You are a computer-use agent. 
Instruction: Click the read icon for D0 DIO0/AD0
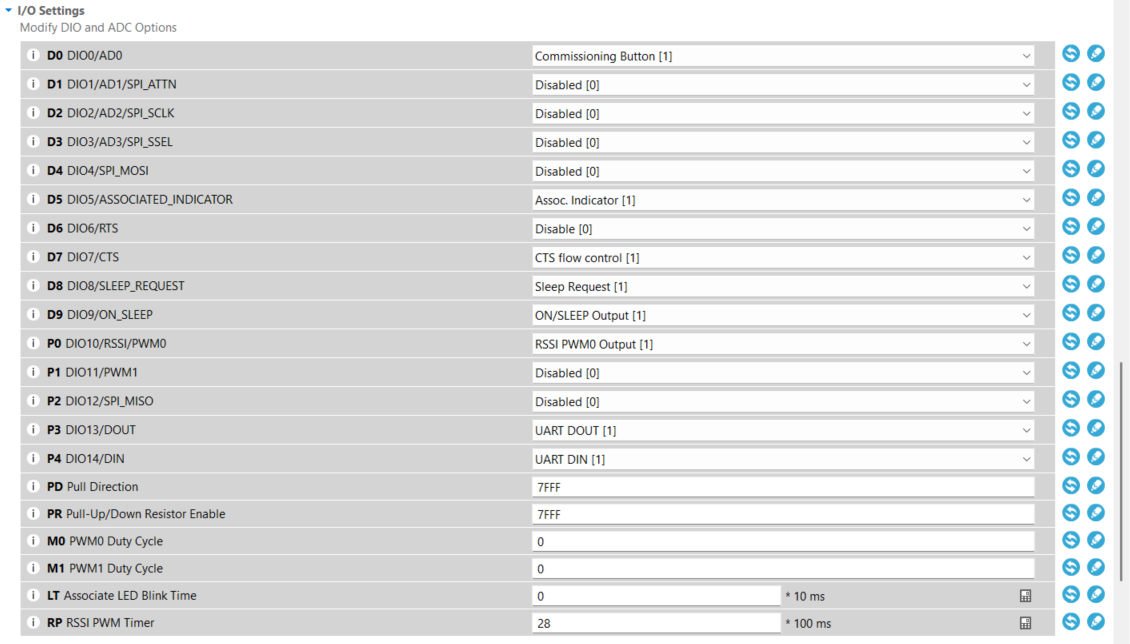[1070, 54]
